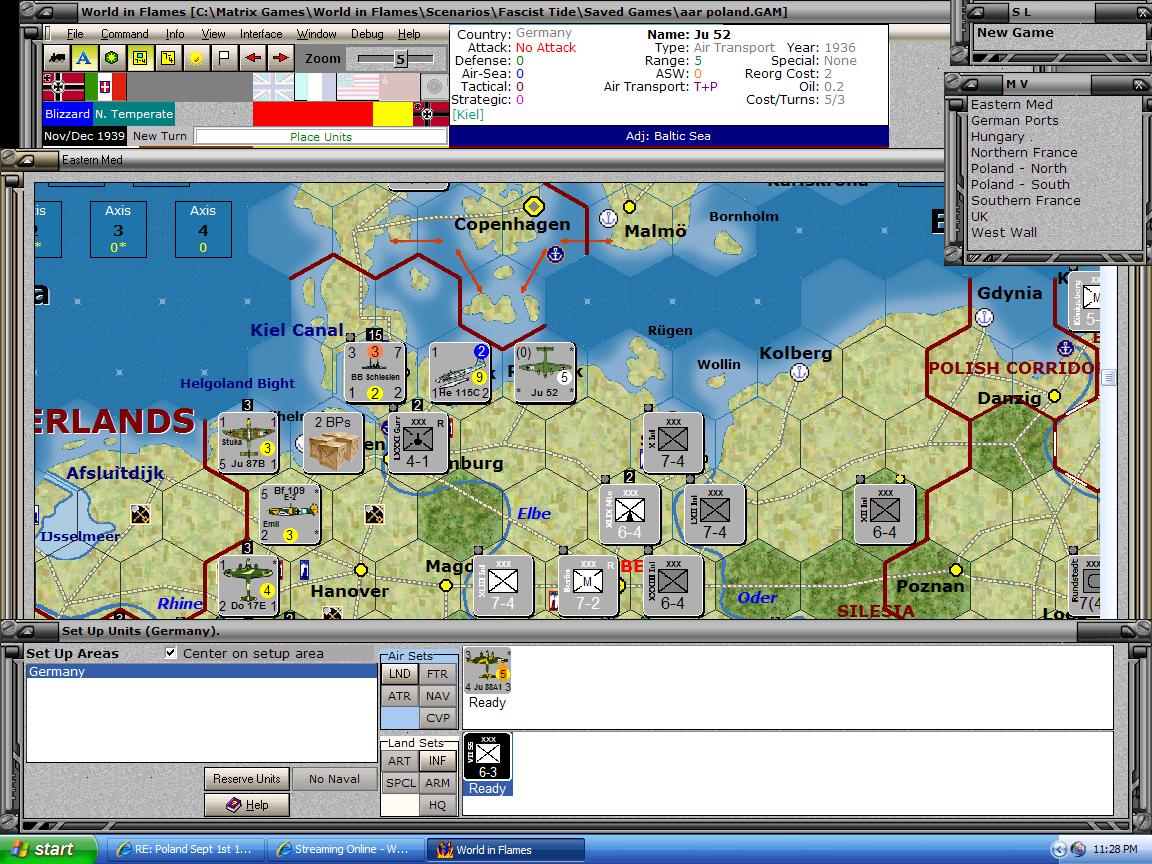
Task: Select the French tricolor flag
Action: pyautogui.click(x=315, y=87)
